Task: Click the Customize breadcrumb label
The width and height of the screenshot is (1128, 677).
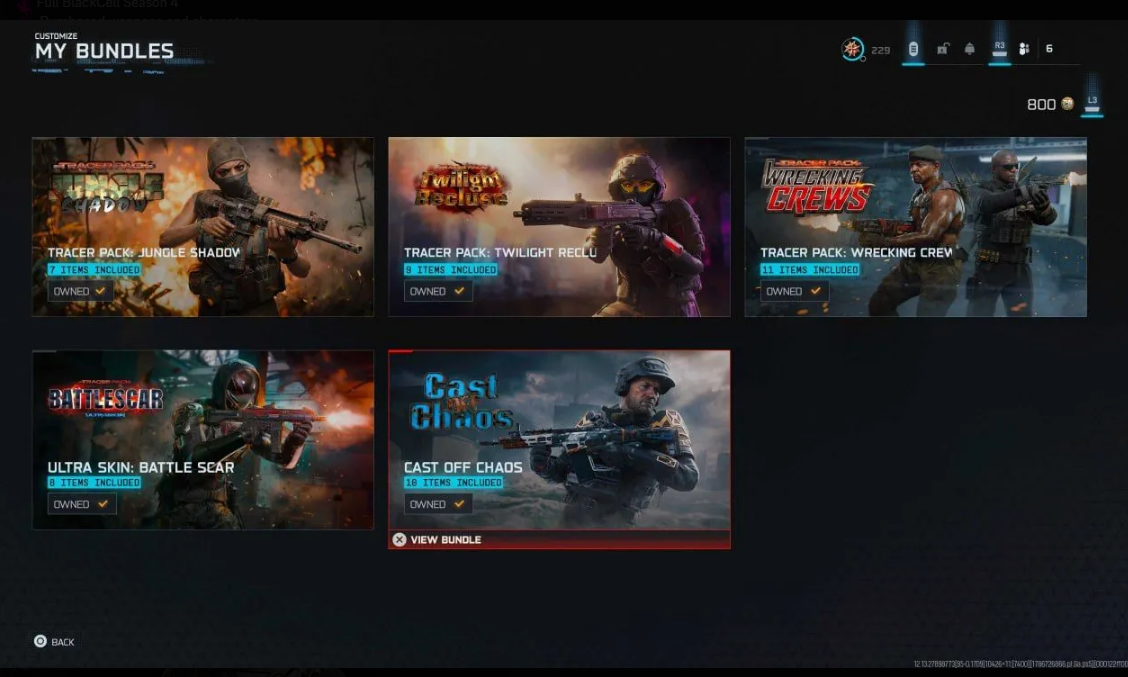Action: (x=56, y=35)
